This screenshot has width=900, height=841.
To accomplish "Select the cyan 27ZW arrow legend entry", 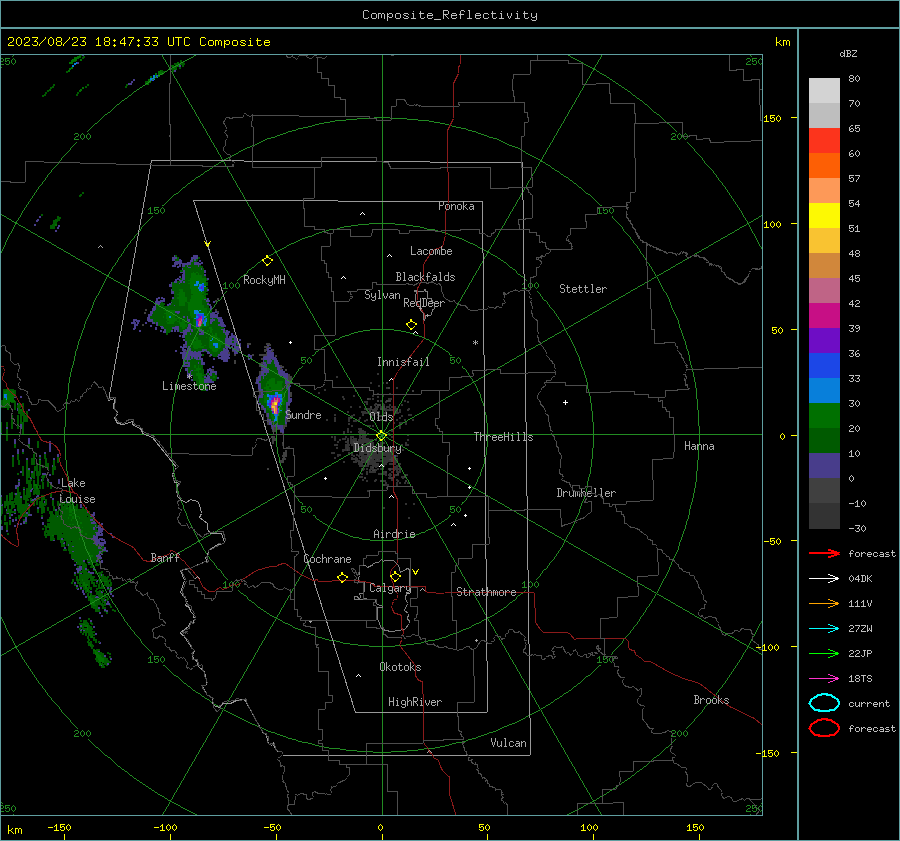I will tap(824, 629).
